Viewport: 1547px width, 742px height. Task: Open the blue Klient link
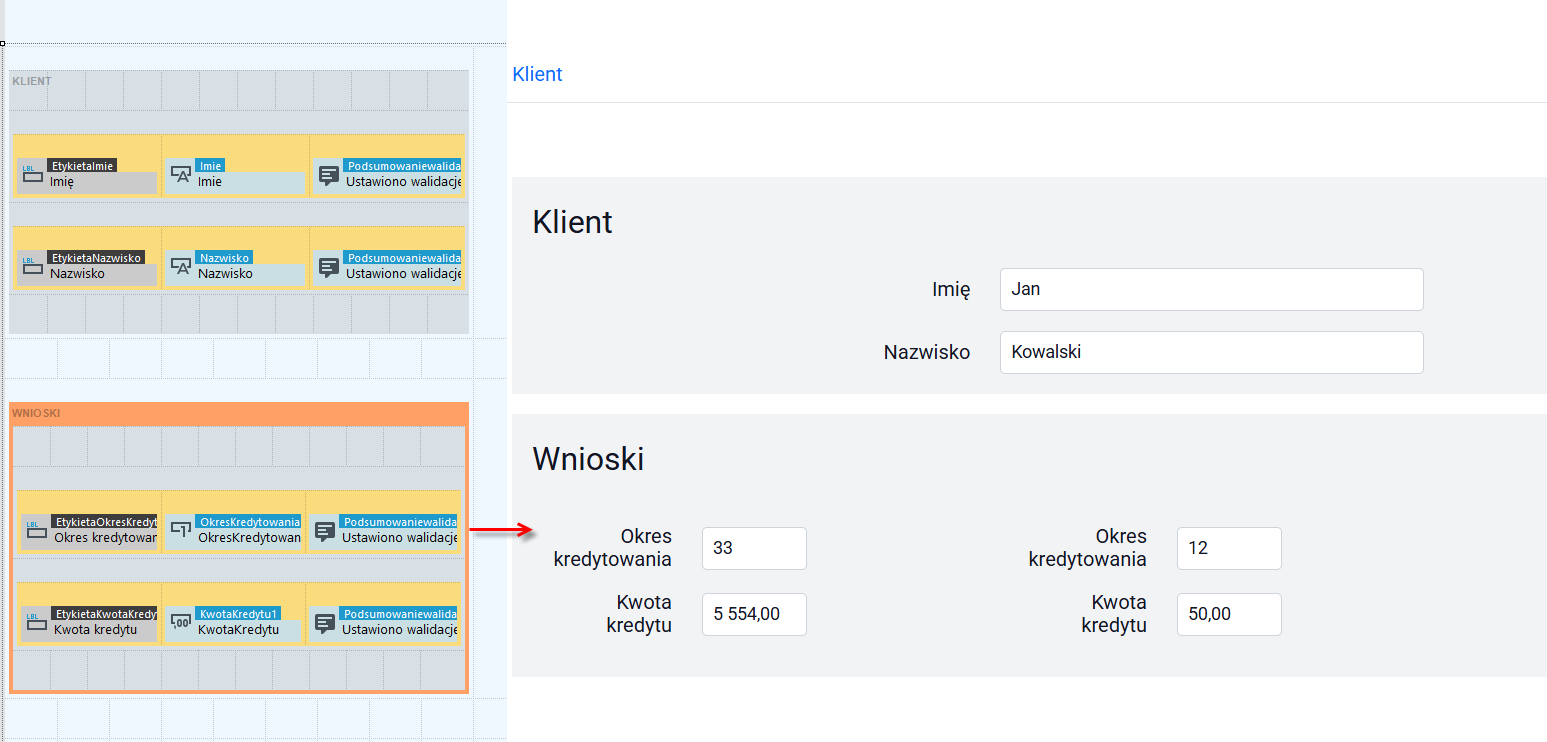pyautogui.click(x=537, y=74)
